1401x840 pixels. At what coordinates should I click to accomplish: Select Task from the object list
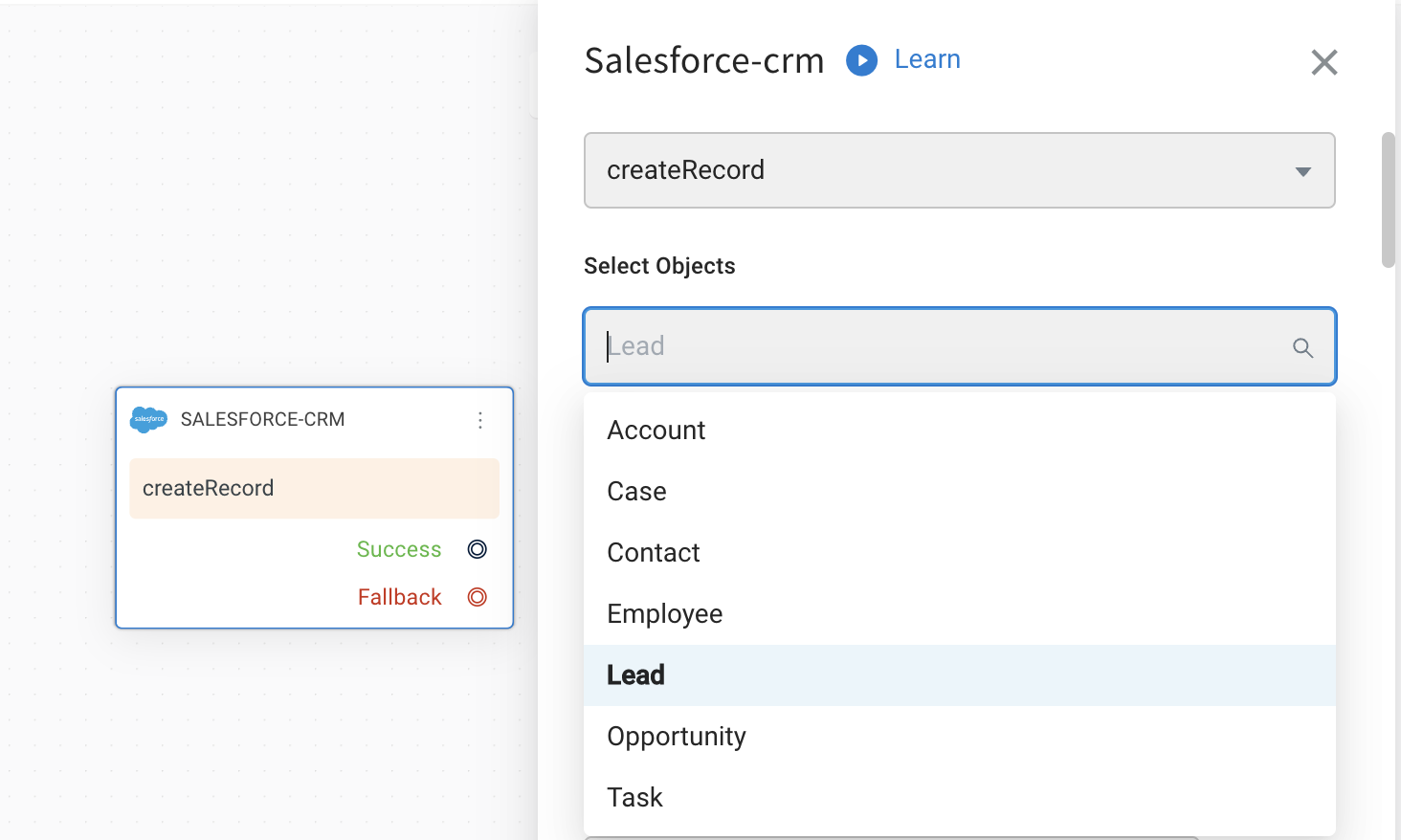960,798
